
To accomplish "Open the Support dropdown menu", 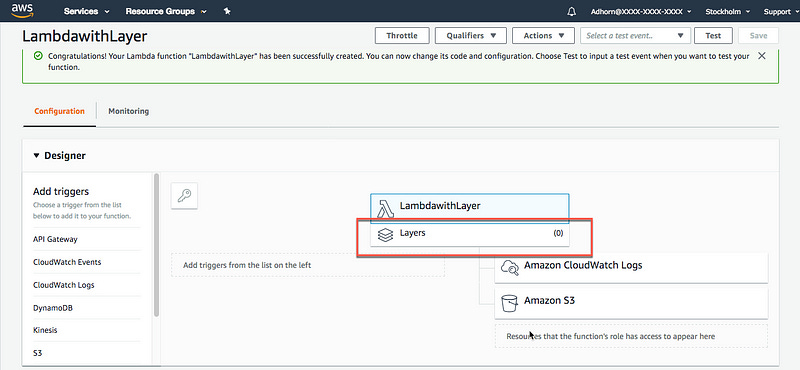I will click(x=781, y=12).
